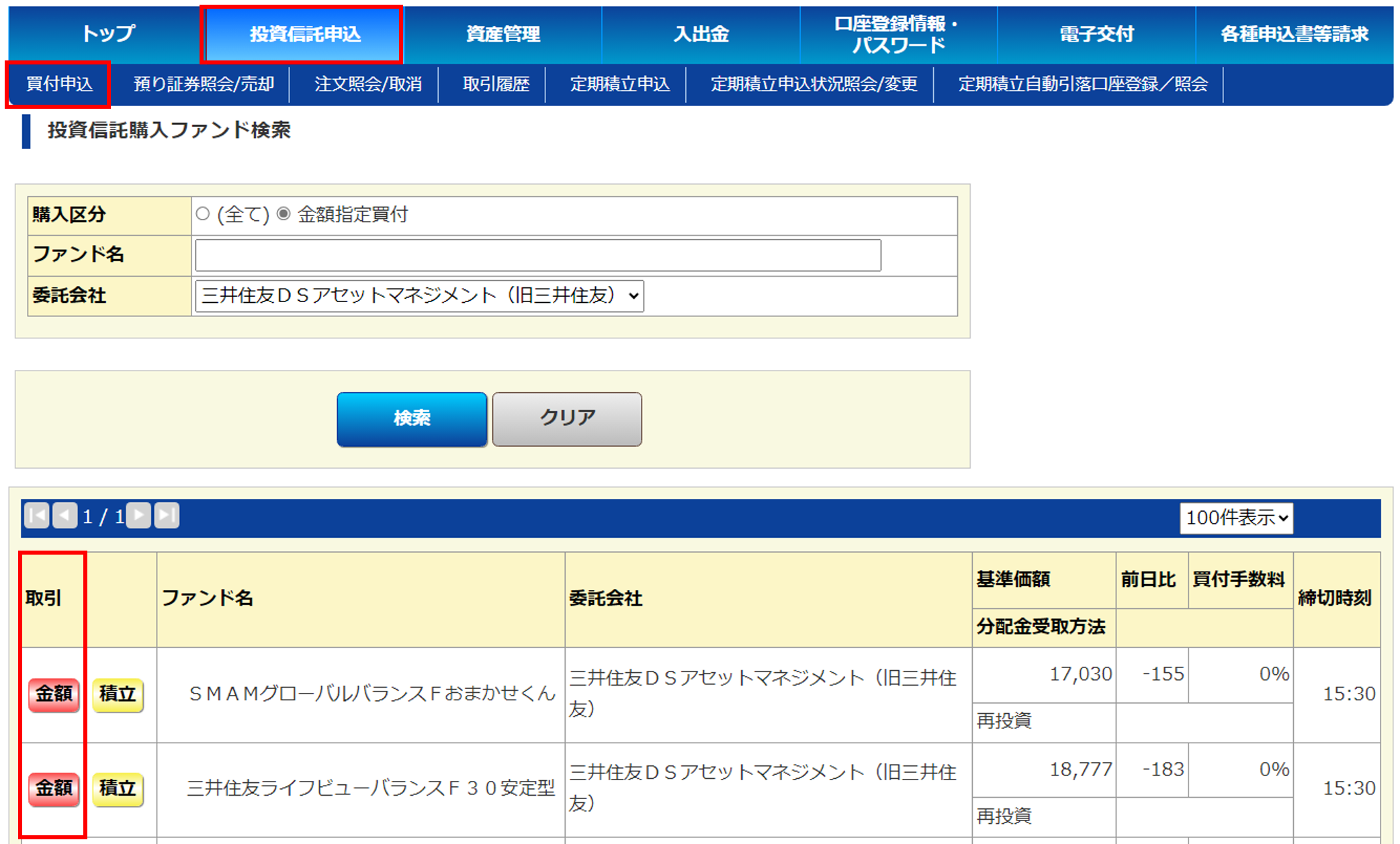Screen dimensions: 1400x844
Task: Open 定期積立申込状況照会/変更 submenu
Action: pyautogui.click(x=814, y=84)
